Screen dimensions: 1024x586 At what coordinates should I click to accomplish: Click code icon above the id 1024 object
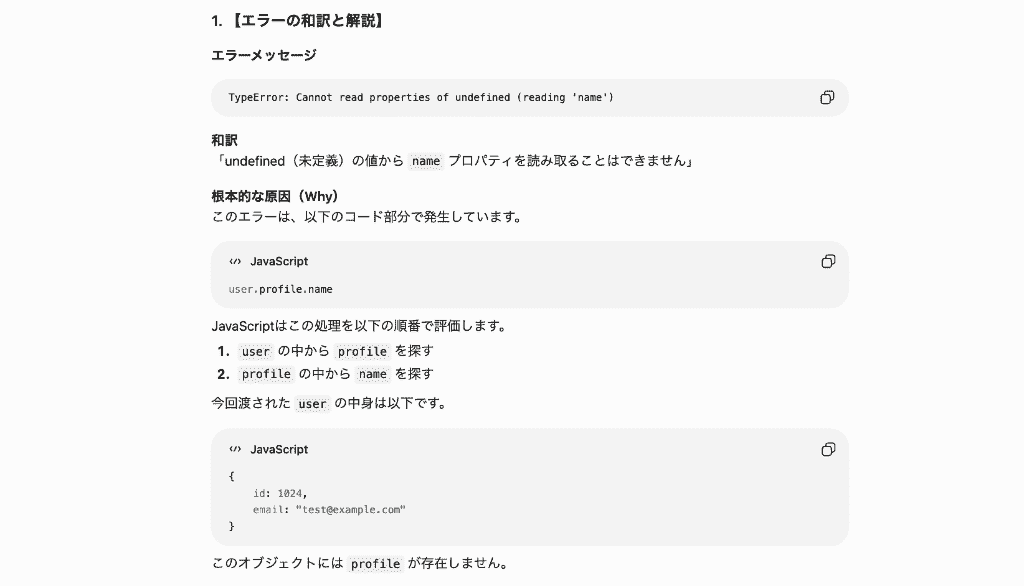(x=235, y=449)
